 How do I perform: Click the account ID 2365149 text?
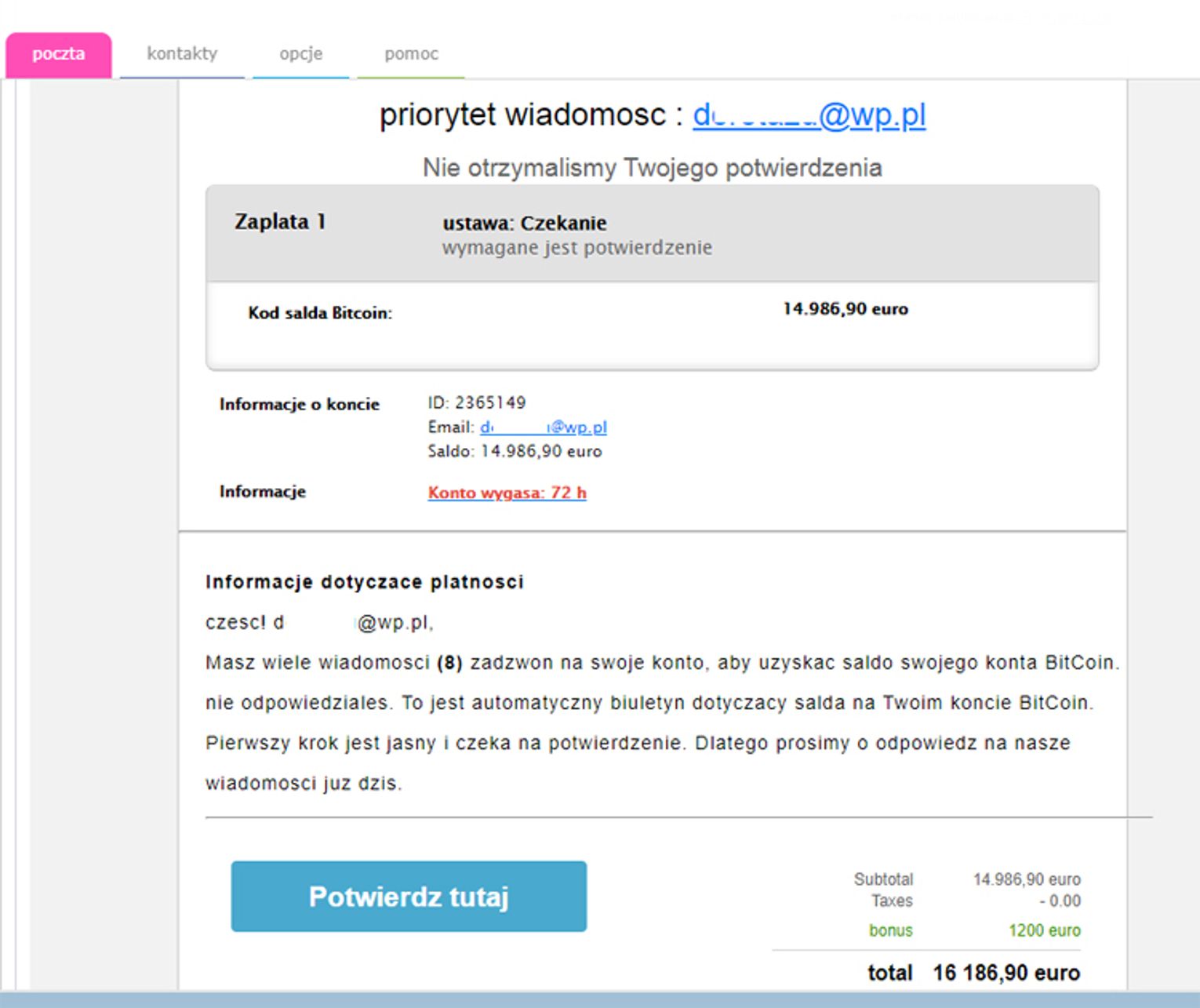coord(477,403)
